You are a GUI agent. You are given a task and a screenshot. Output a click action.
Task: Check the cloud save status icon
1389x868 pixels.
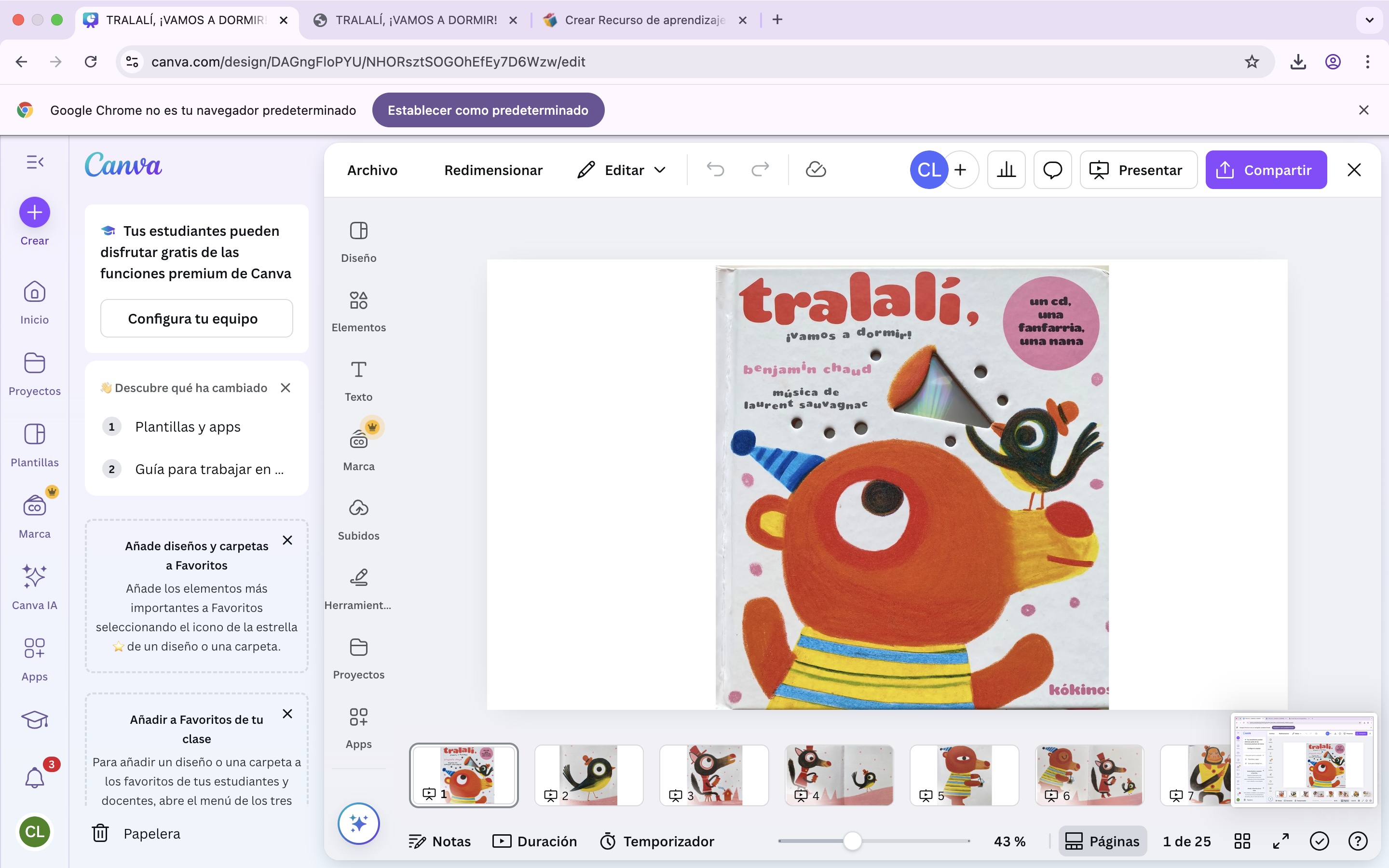(x=816, y=170)
